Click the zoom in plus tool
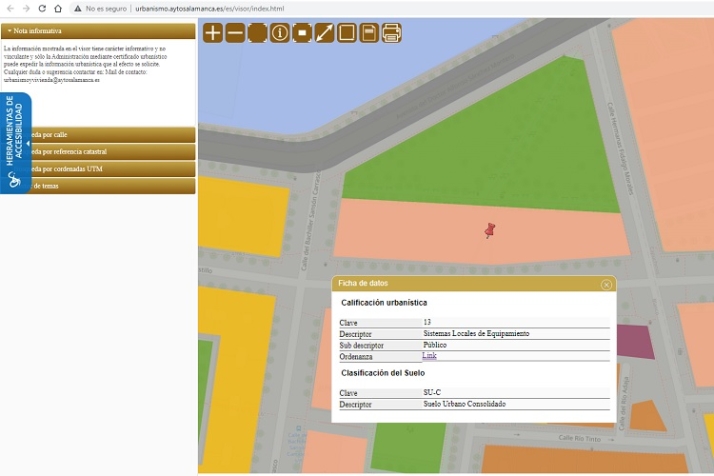714x476 pixels. coord(213,33)
